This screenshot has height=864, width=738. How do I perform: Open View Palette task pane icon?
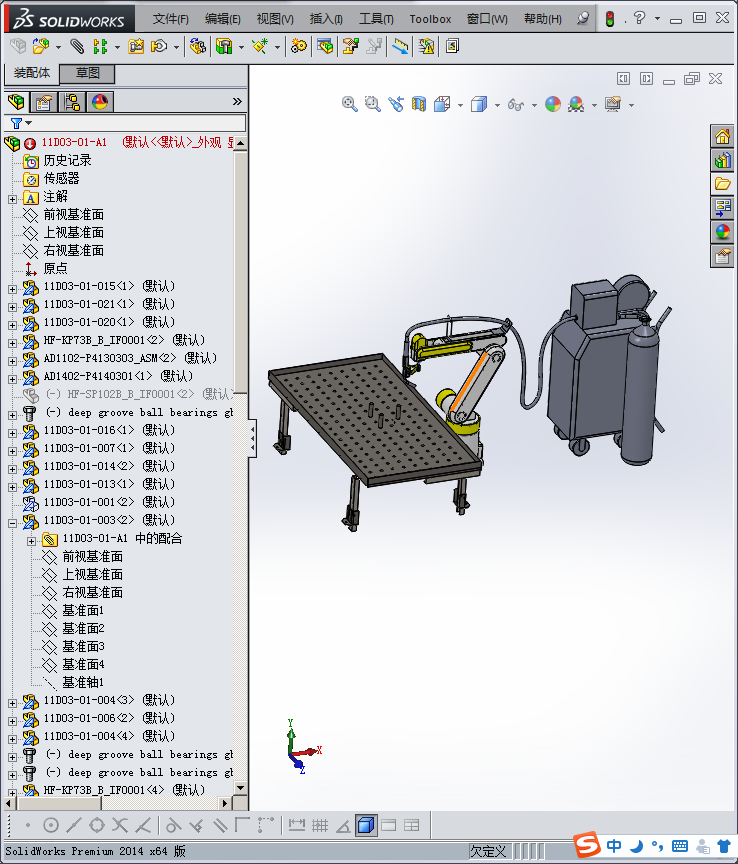[722, 208]
